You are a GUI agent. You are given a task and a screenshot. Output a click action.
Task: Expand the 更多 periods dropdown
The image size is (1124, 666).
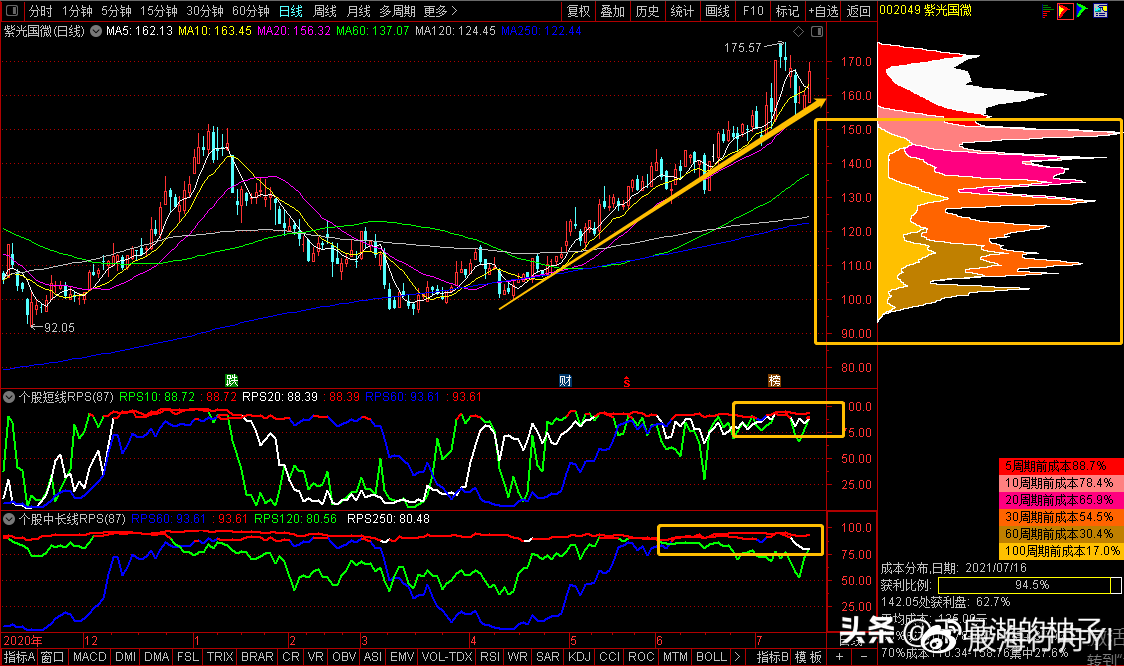pyautogui.click(x=440, y=11)
